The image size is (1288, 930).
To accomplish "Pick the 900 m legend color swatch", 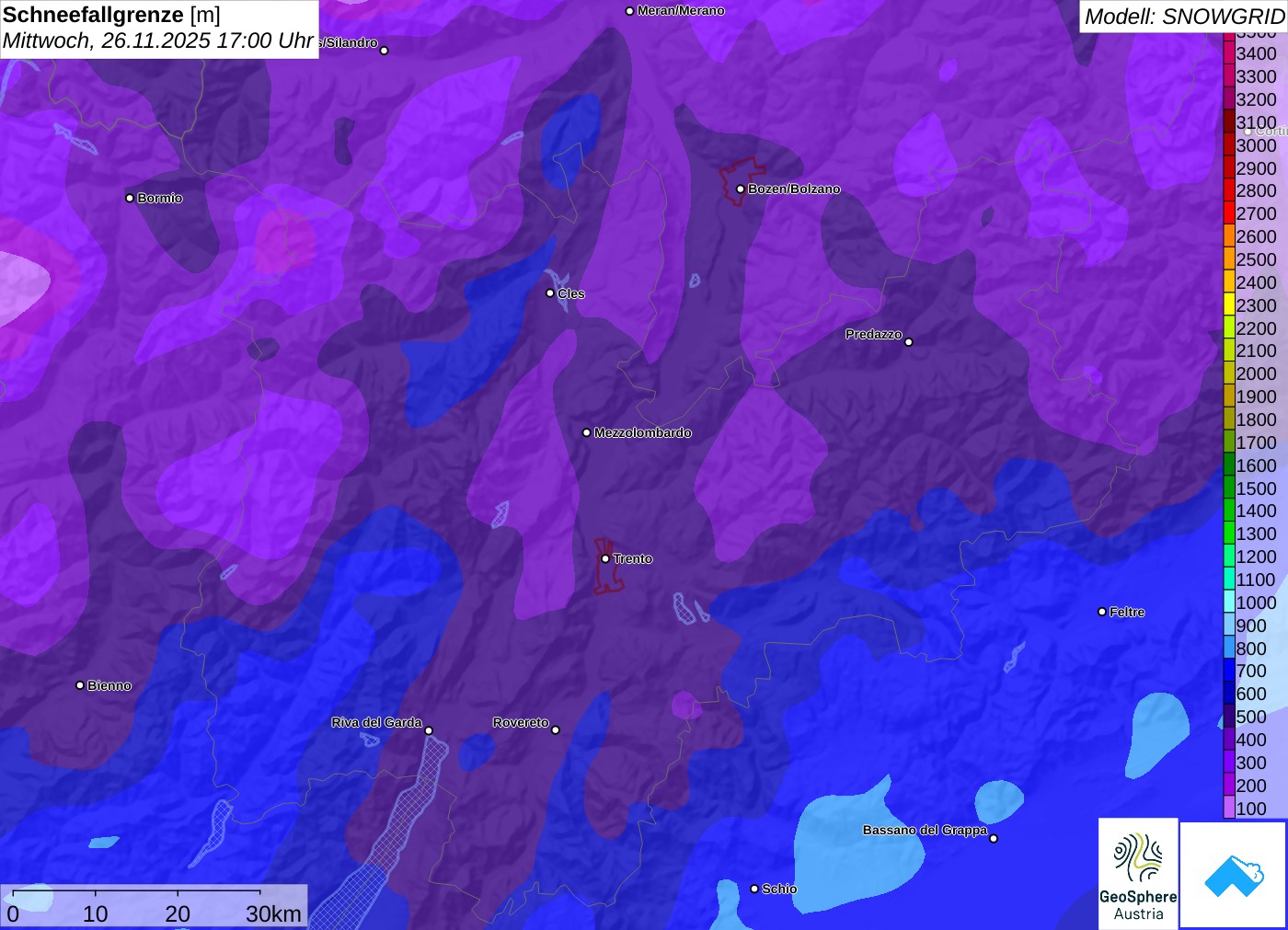I will pos(1229,626).
